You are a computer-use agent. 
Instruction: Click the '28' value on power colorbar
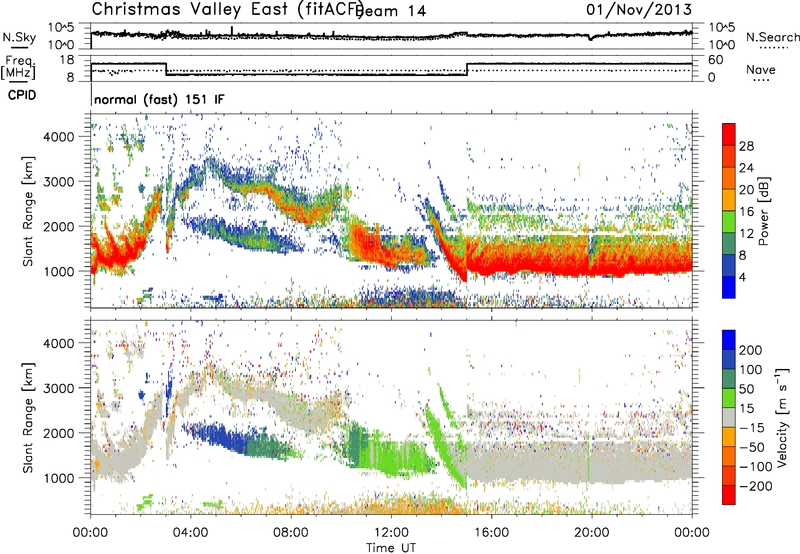(x=746, y=146)
